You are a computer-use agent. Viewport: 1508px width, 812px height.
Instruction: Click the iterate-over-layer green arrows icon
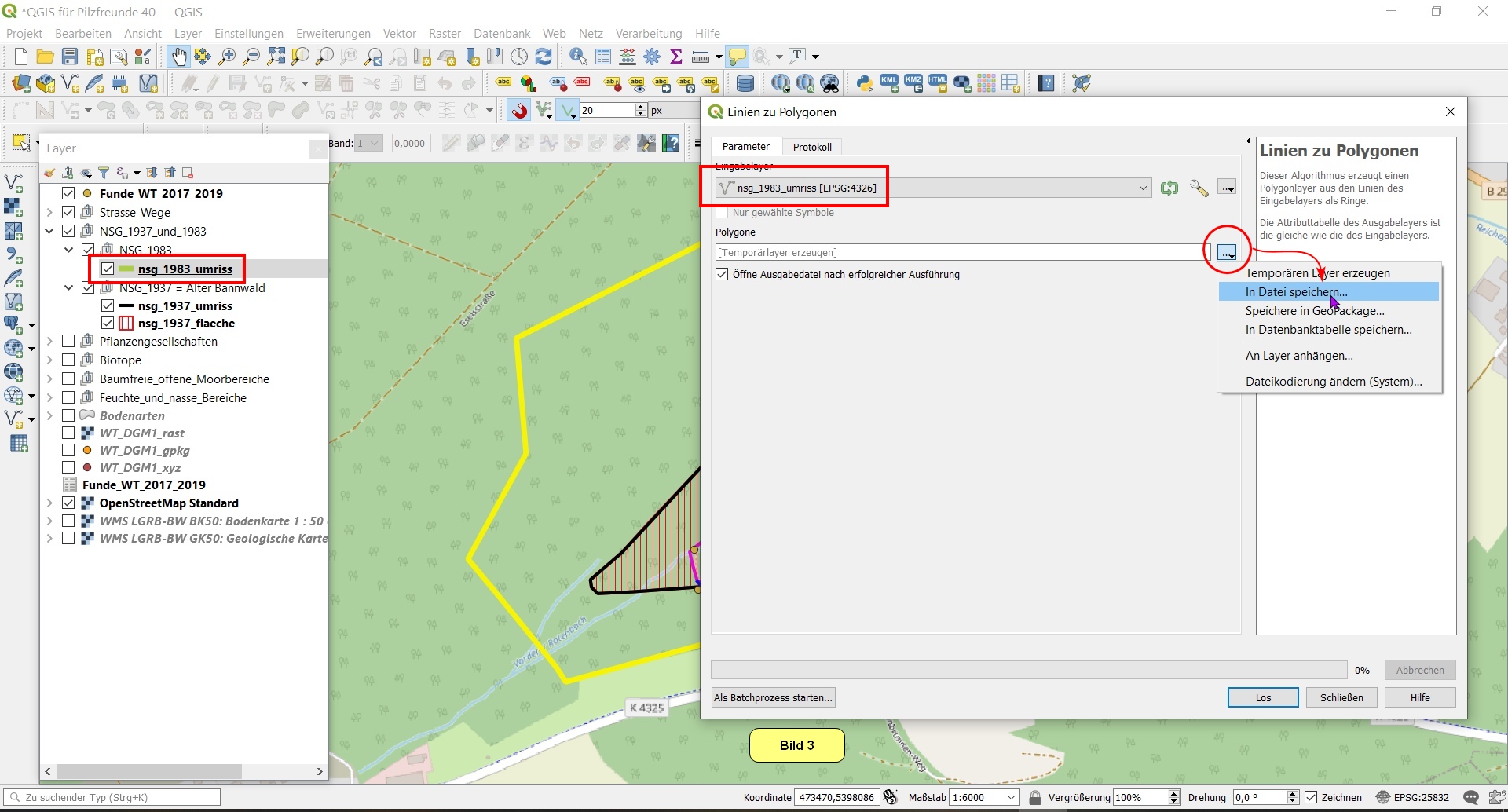(x=1169, y=188)
